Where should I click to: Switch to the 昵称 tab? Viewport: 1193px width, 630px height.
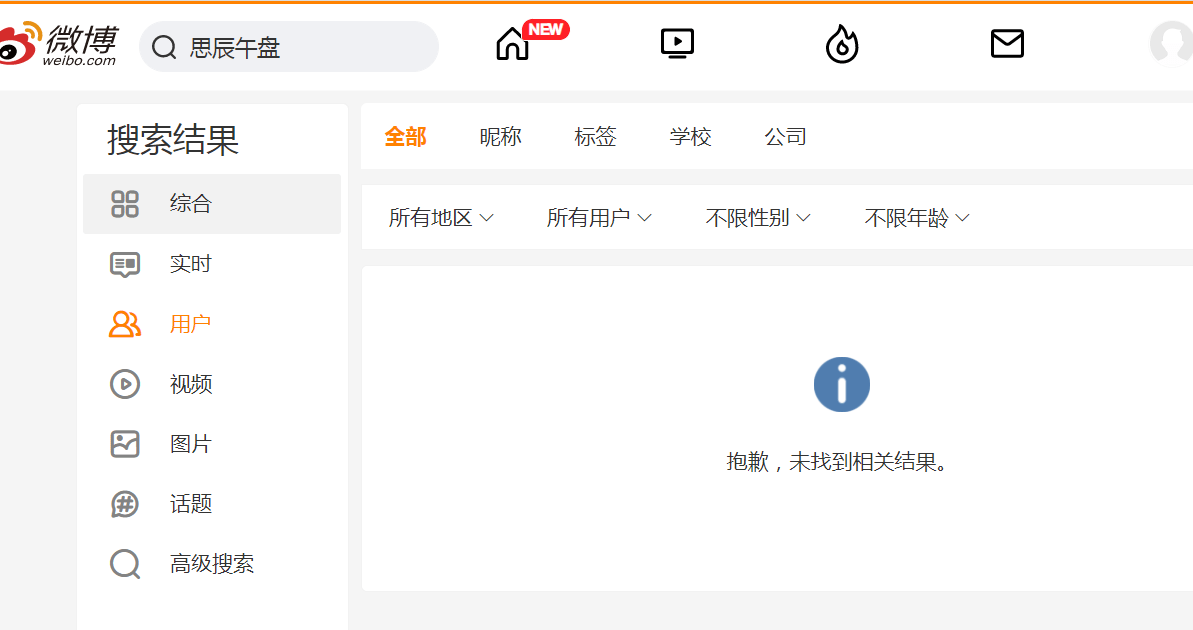pos(500,136)
